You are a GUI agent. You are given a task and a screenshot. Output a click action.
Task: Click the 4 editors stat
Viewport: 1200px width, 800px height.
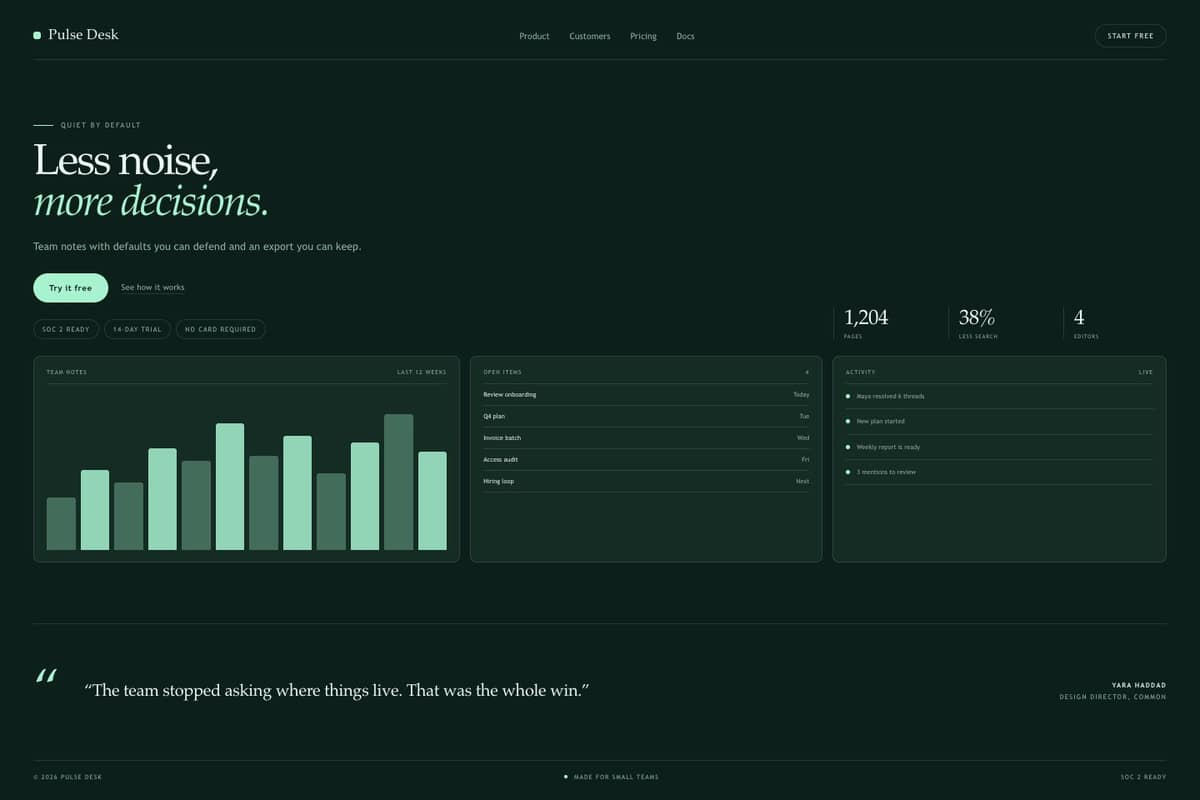[x=1086, y=323]
